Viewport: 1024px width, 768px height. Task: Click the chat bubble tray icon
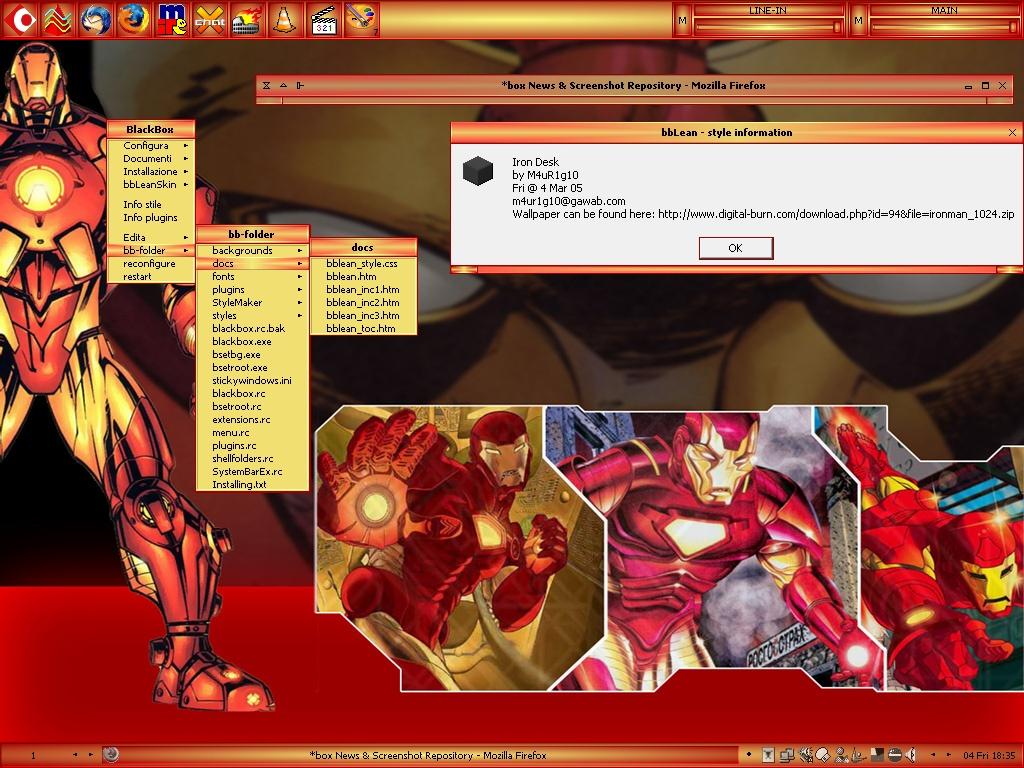[x=823, y=755]
